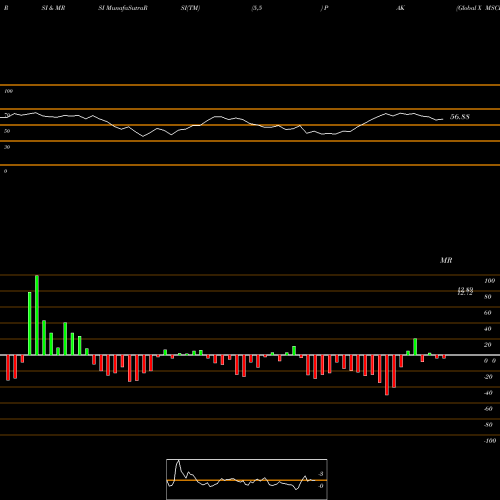Click the MR axis label -100
The height and width of the screenshot is (500, 500).
point(490,441)
